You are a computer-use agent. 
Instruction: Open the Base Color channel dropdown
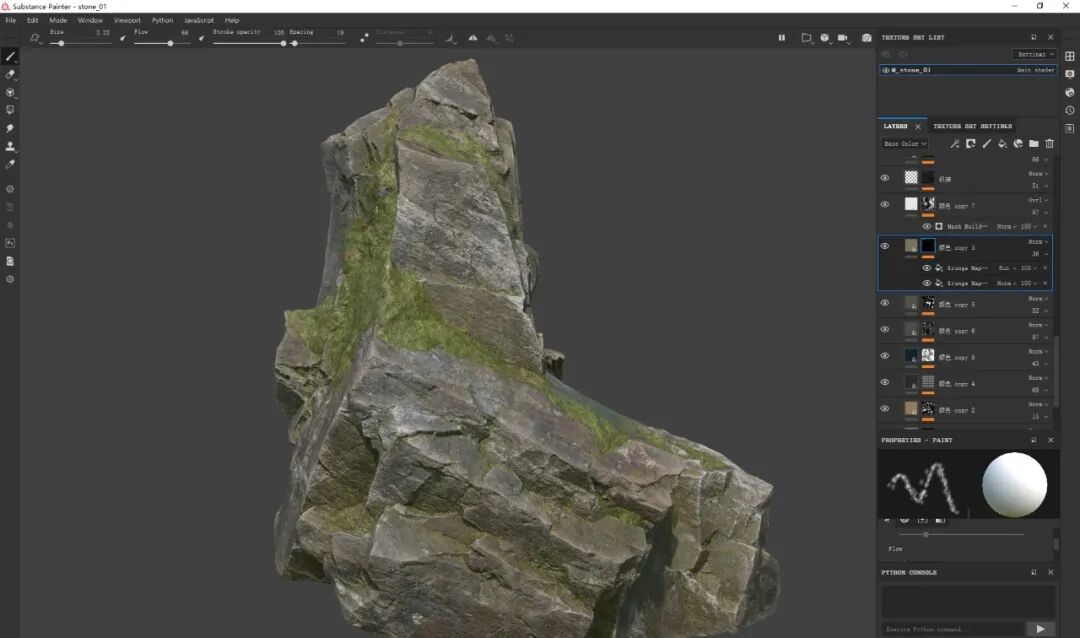click(x=905, y=143)
